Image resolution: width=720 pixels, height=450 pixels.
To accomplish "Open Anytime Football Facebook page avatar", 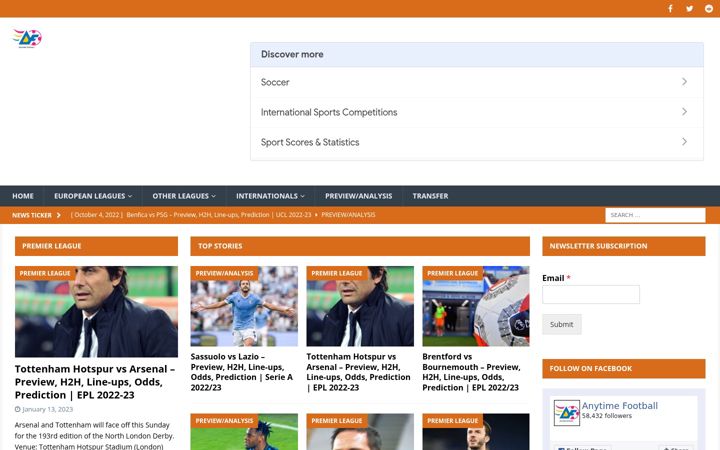I will point(566,412).
